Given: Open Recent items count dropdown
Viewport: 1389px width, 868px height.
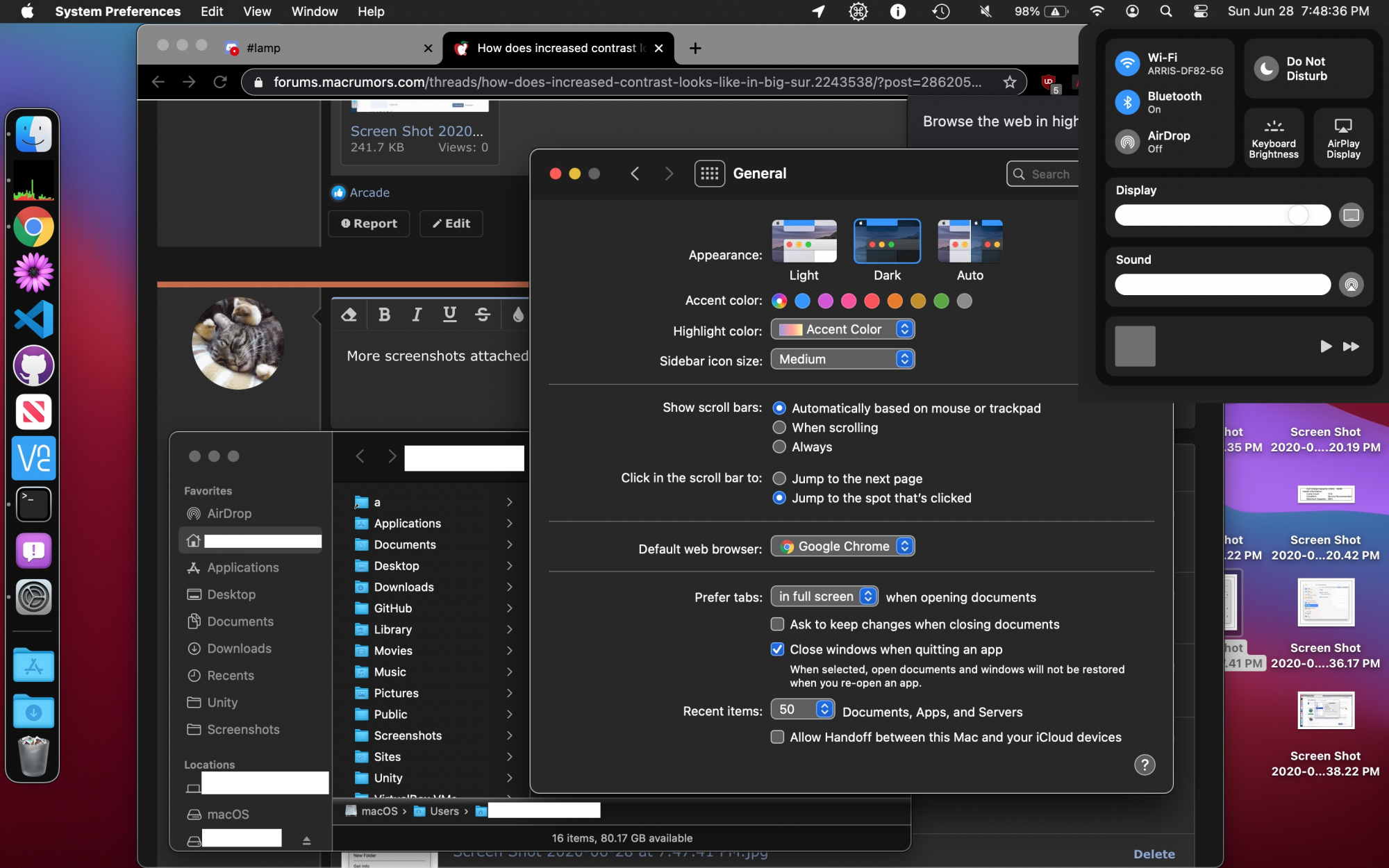Looking at the screenshot, I should point(802,709).
